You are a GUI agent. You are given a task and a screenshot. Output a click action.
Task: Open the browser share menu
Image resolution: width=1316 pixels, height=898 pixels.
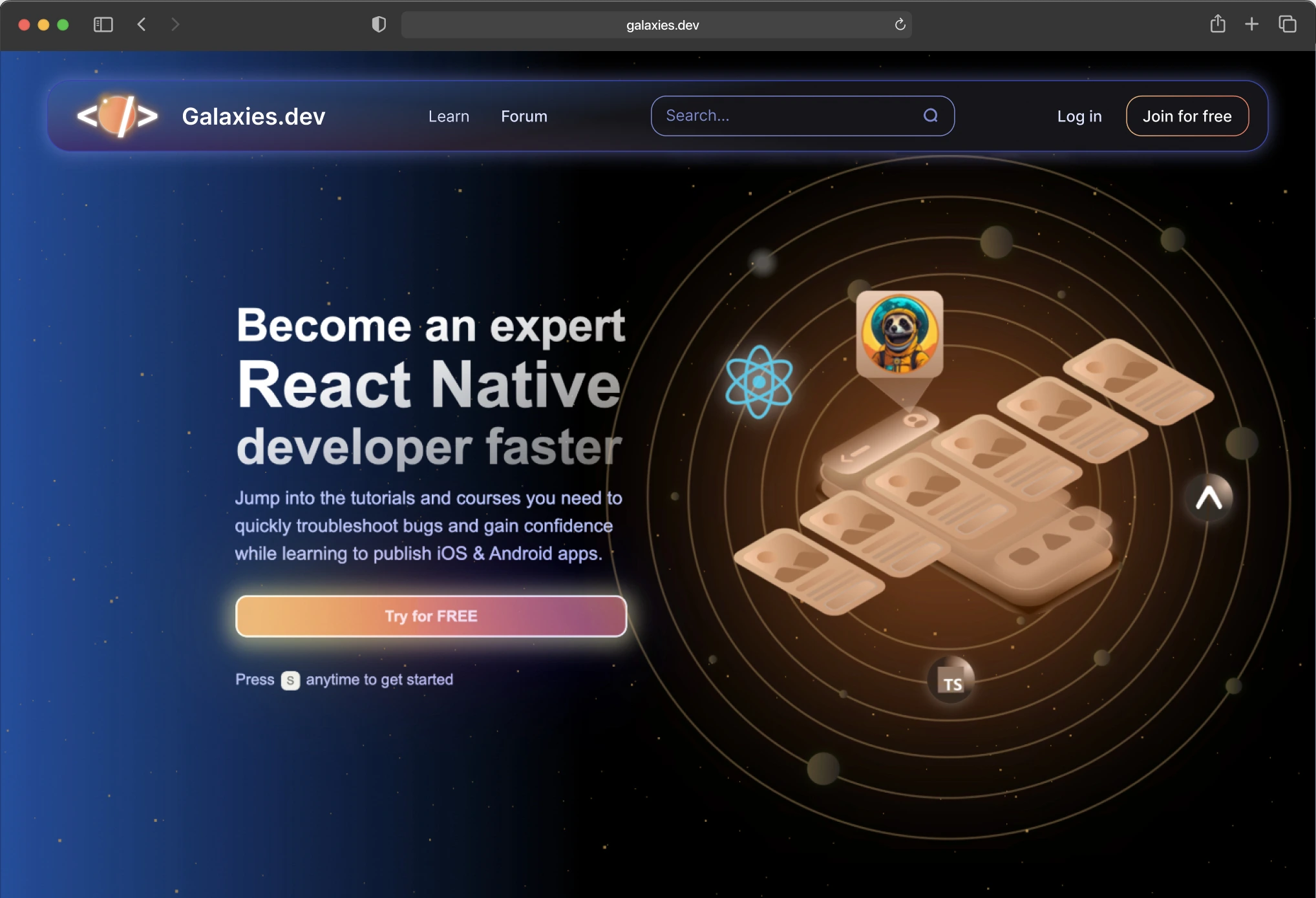click(1218, 25)
